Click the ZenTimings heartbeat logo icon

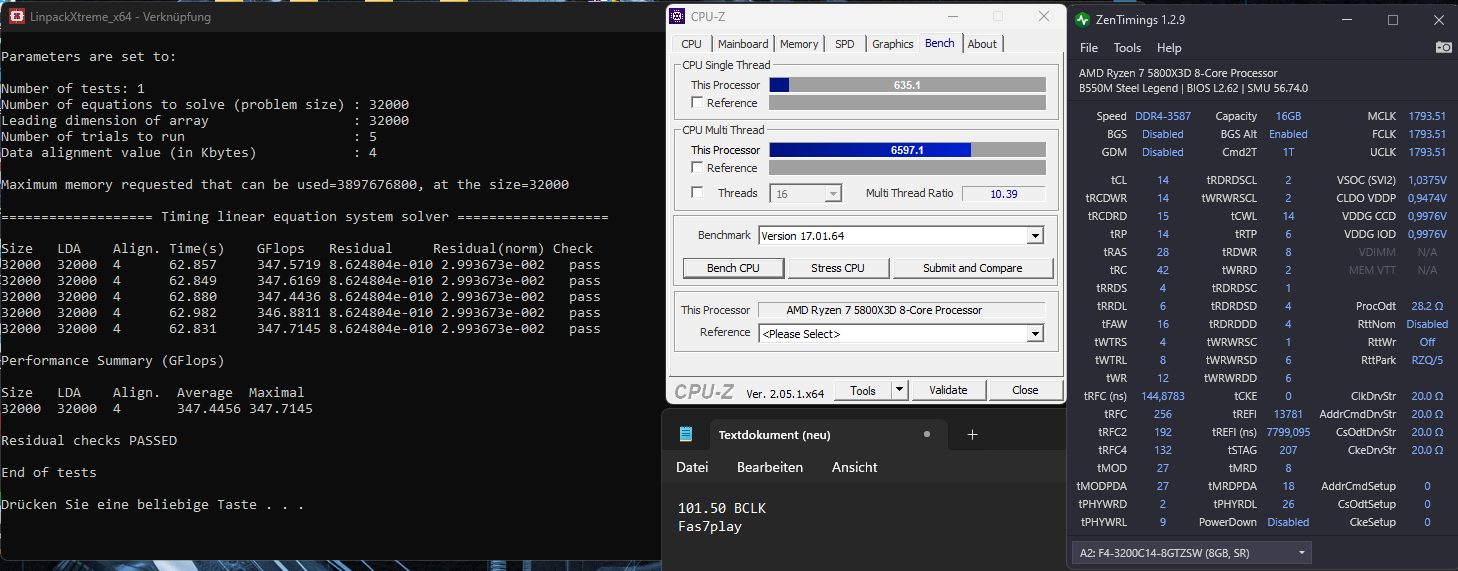coord(1083,20)
